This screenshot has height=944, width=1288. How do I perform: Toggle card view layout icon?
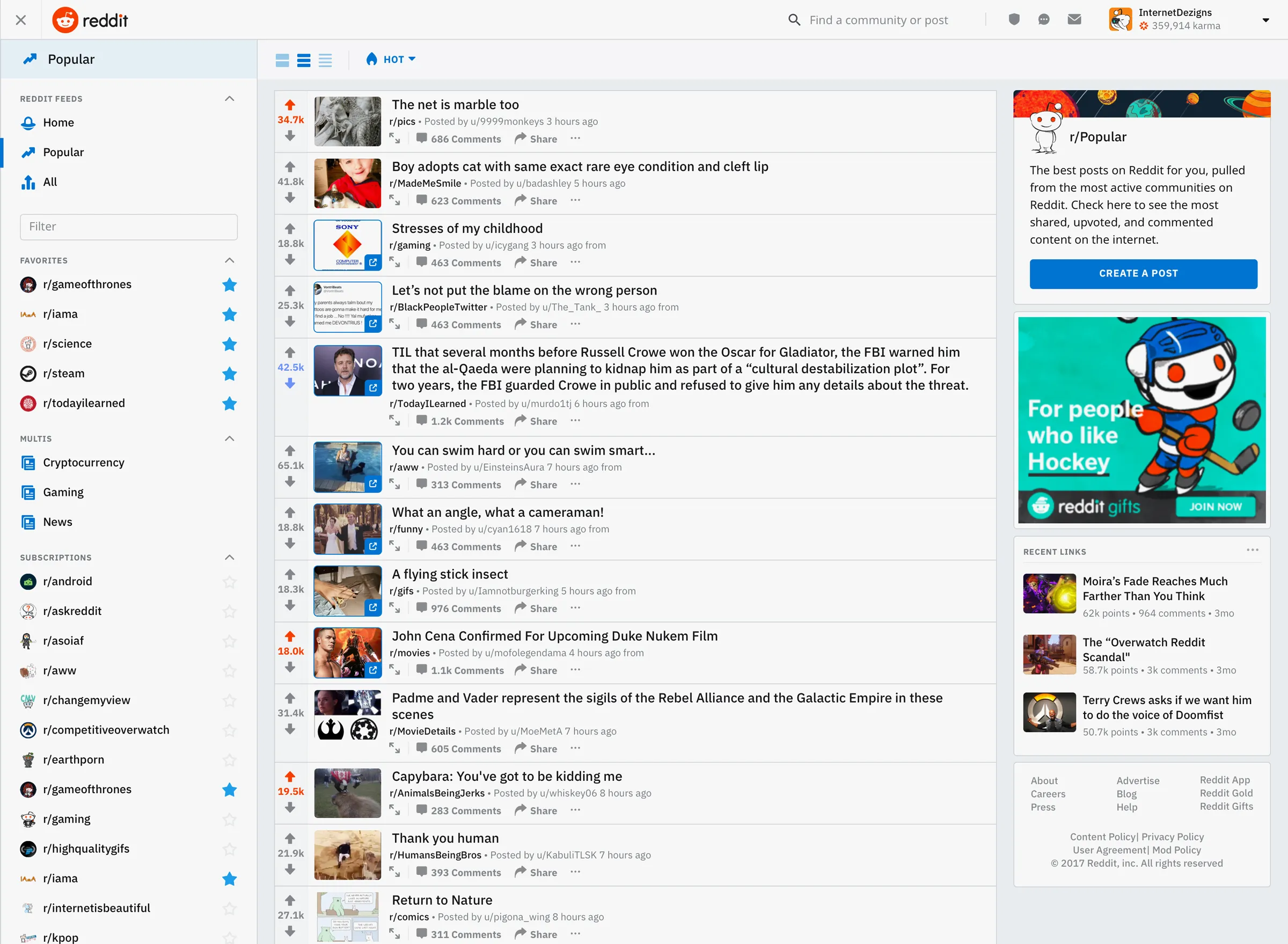click(284, 59)
